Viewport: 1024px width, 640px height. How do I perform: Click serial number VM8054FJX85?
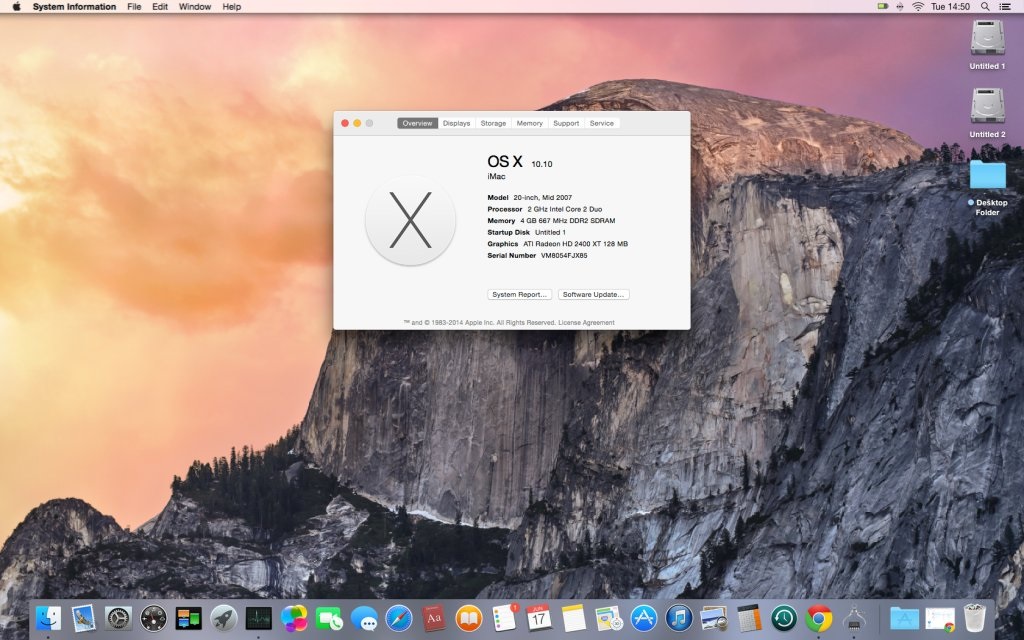[x=564, y=255]
